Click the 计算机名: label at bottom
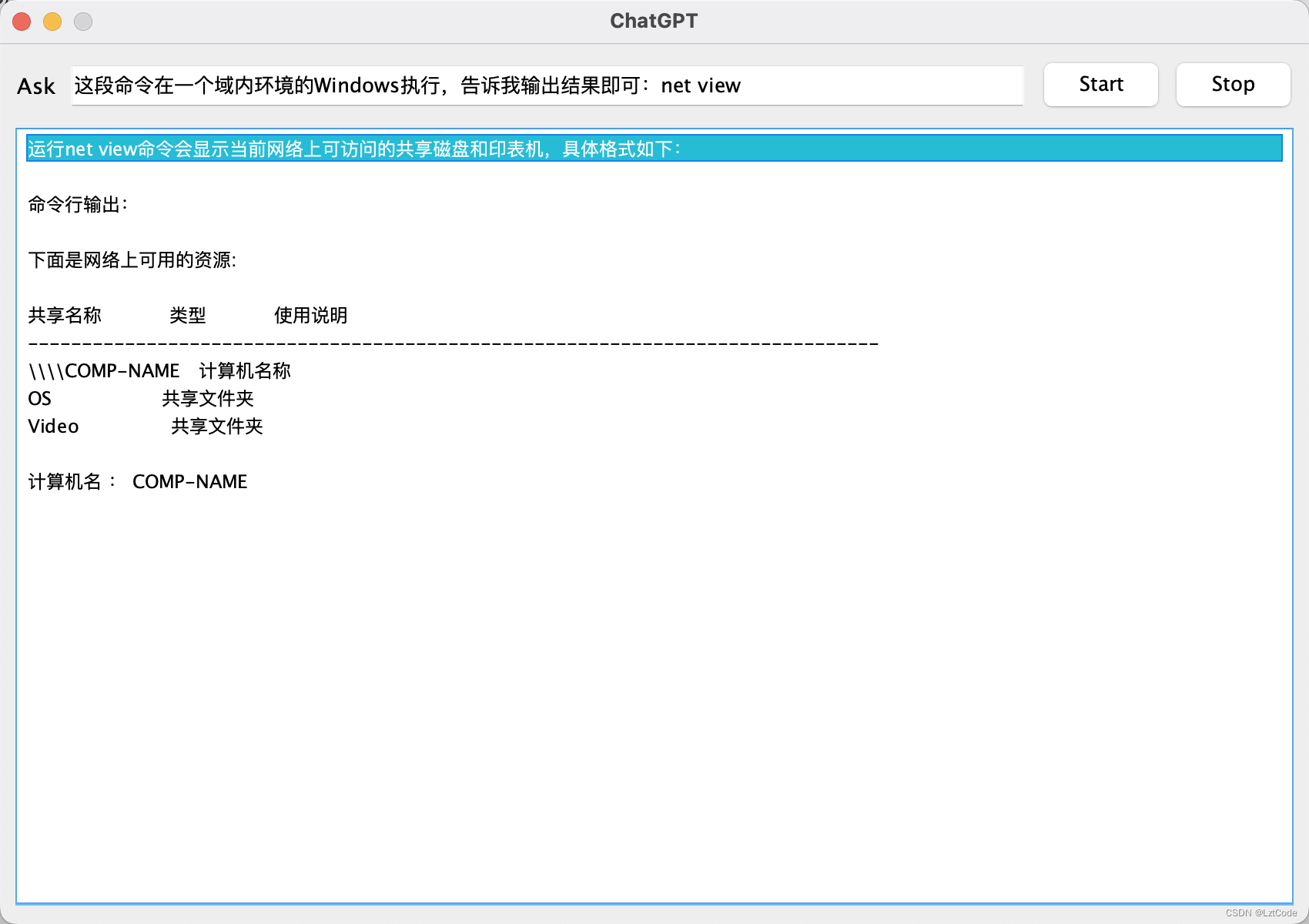This screenshot has height=924, width=1309. pos(72,481)
